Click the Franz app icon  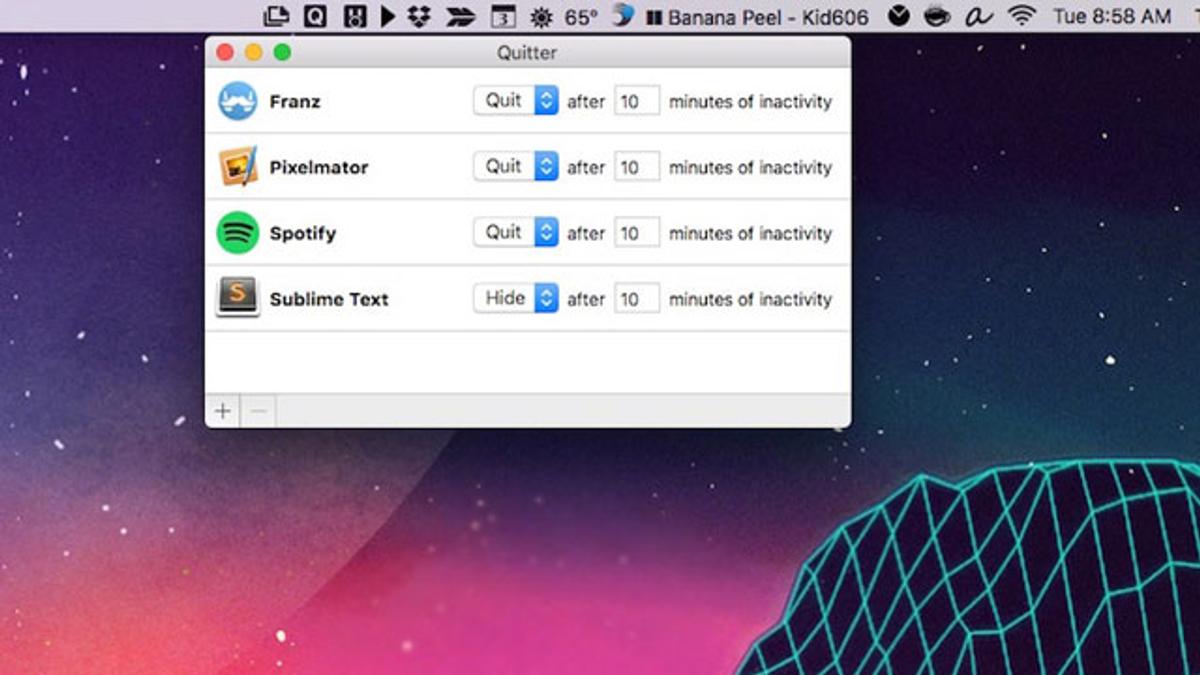click(x=238, y=101)
